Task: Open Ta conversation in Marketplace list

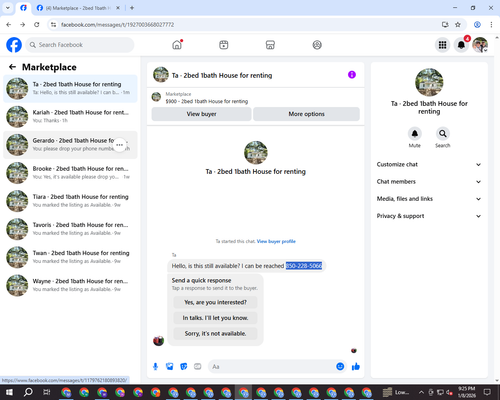Action: click(x=70, y=89)
